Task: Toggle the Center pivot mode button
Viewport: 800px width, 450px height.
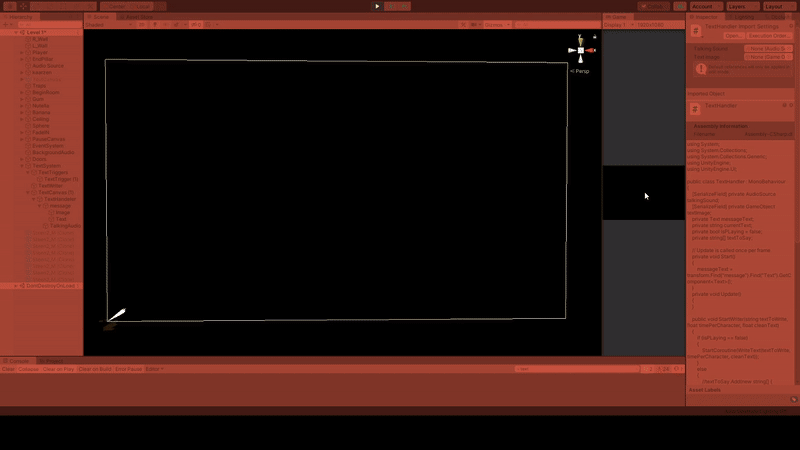Action: point(116,6)
